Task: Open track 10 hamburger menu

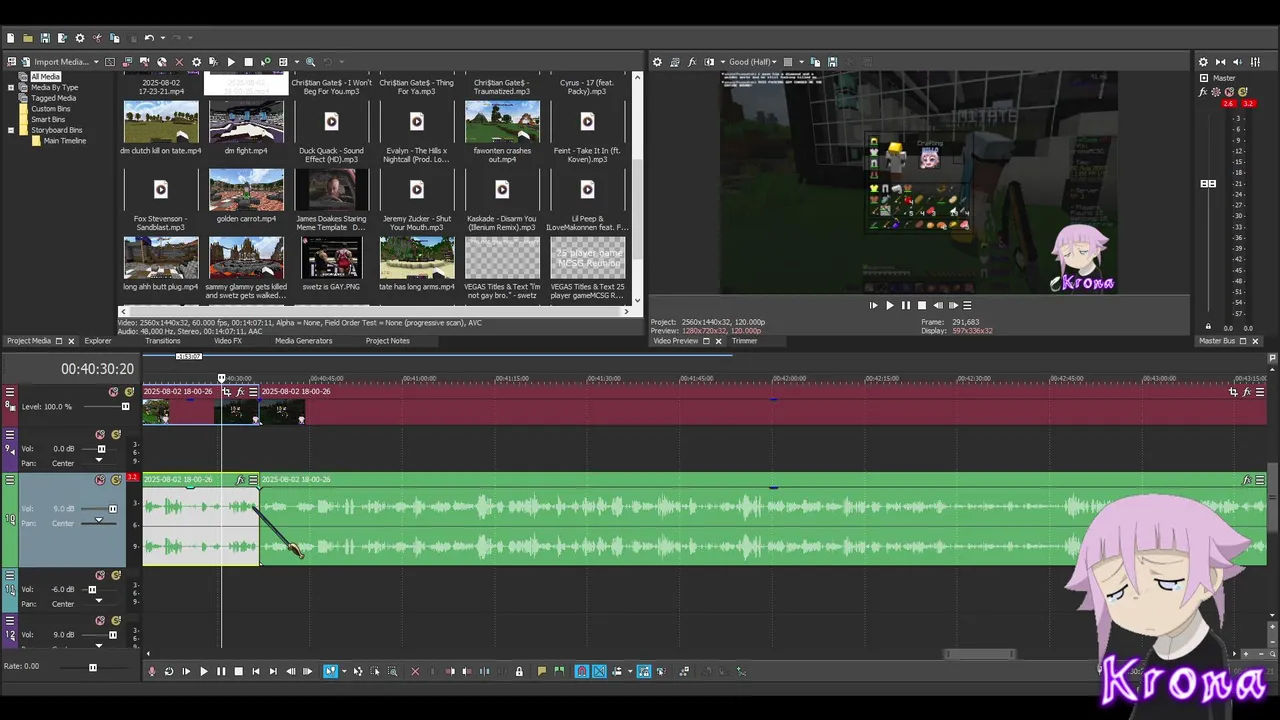Action: point(10,480)
